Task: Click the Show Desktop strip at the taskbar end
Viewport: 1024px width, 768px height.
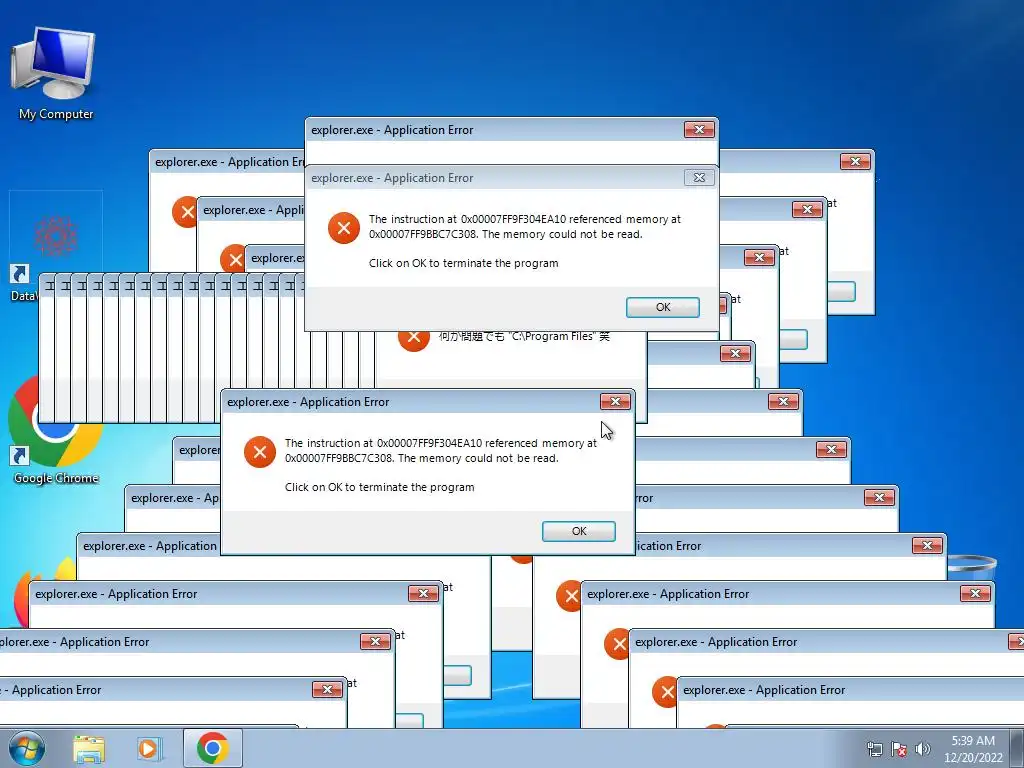Action: click(x=1017, y=748)
